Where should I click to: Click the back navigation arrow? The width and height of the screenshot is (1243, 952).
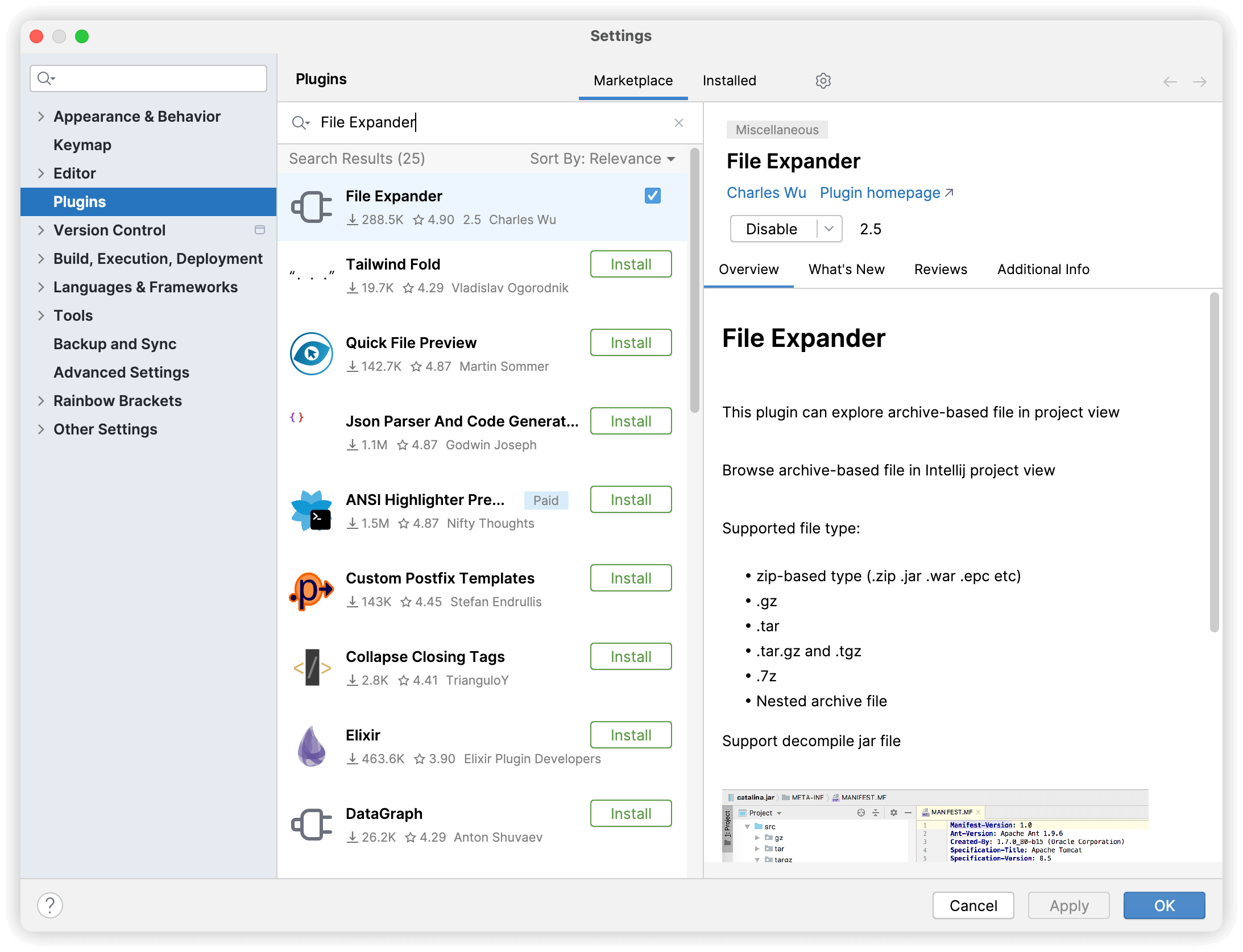(1170, 81)
